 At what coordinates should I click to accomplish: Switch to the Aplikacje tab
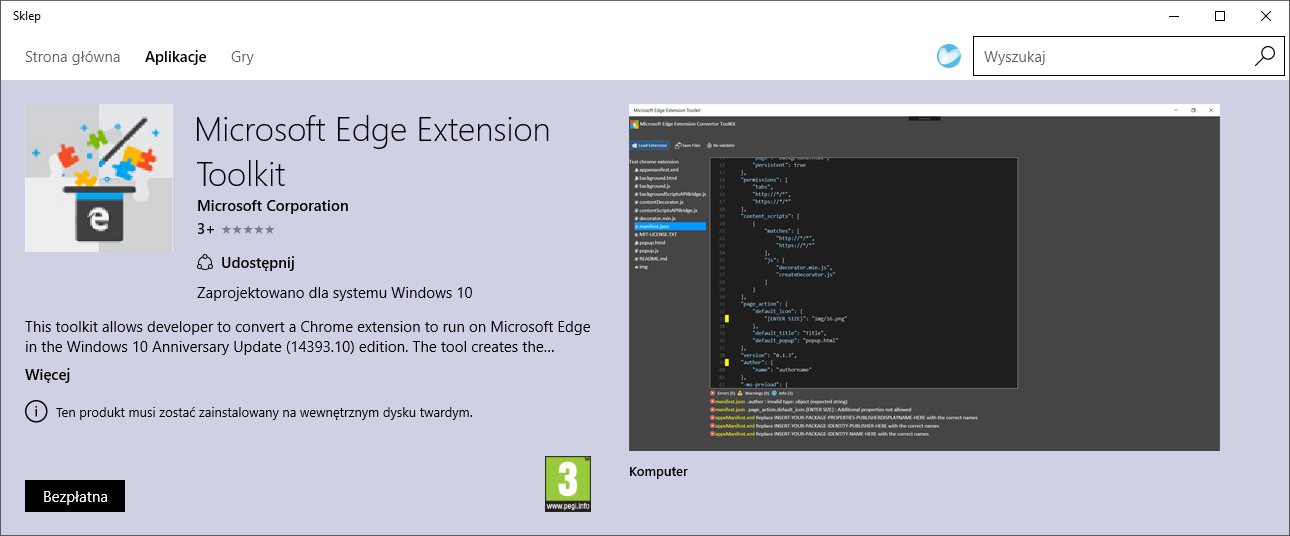click(176, 57)
